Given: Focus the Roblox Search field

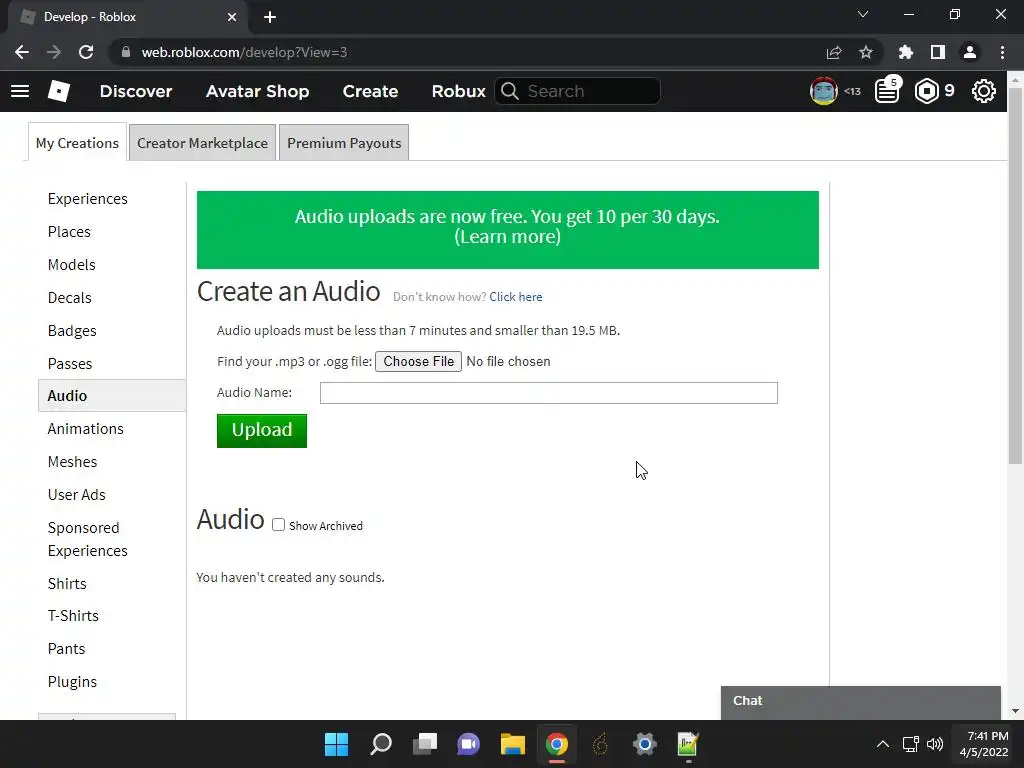Looking at the screenshot, I should 577,91.
